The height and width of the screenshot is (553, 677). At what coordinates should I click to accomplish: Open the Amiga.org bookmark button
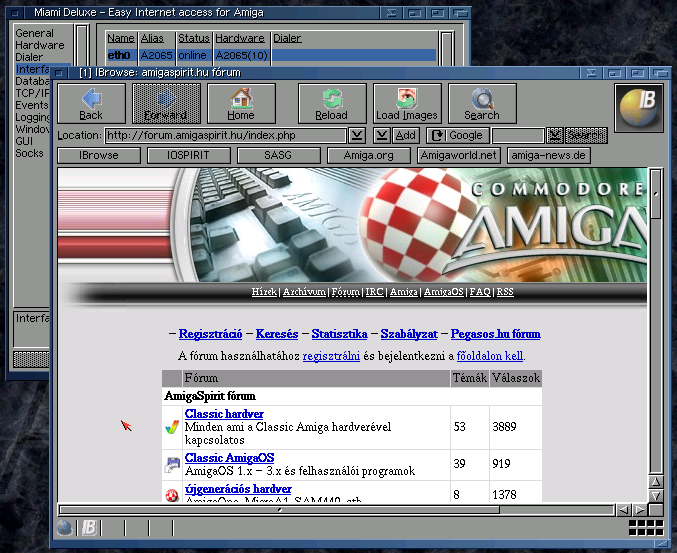click(x=369, y=155)
